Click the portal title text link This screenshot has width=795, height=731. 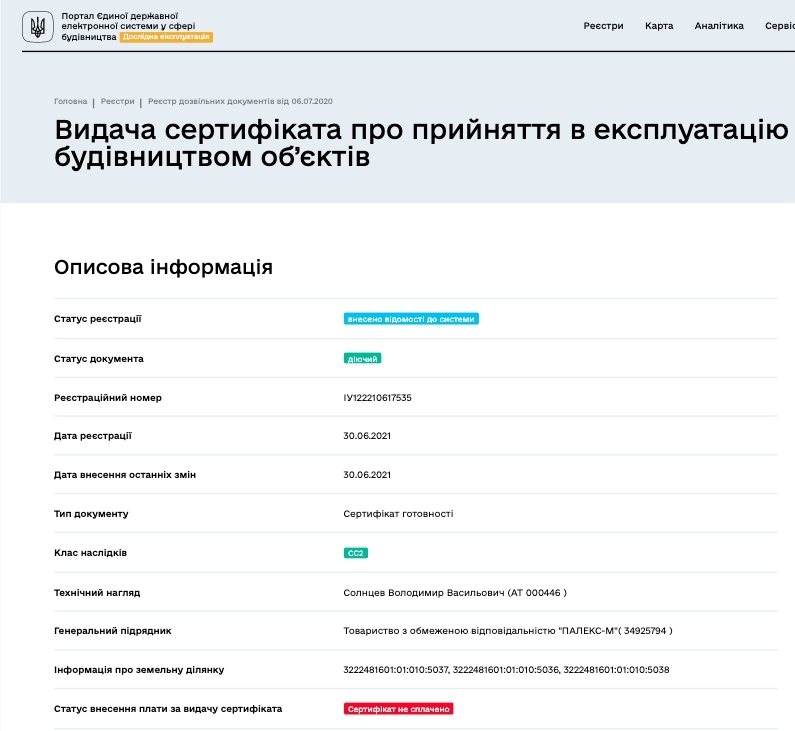click(x=128, y=26)
